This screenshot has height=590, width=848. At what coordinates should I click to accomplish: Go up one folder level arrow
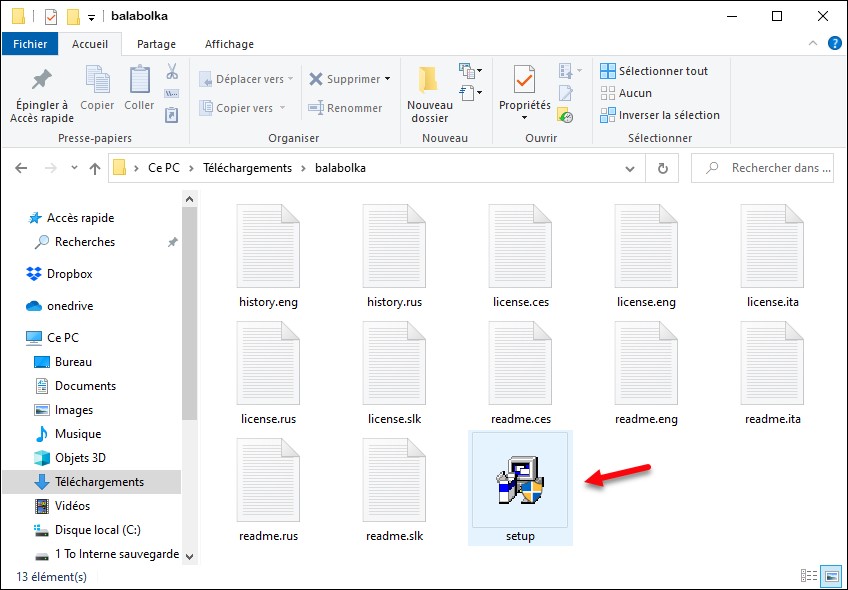tap(95, 168)
